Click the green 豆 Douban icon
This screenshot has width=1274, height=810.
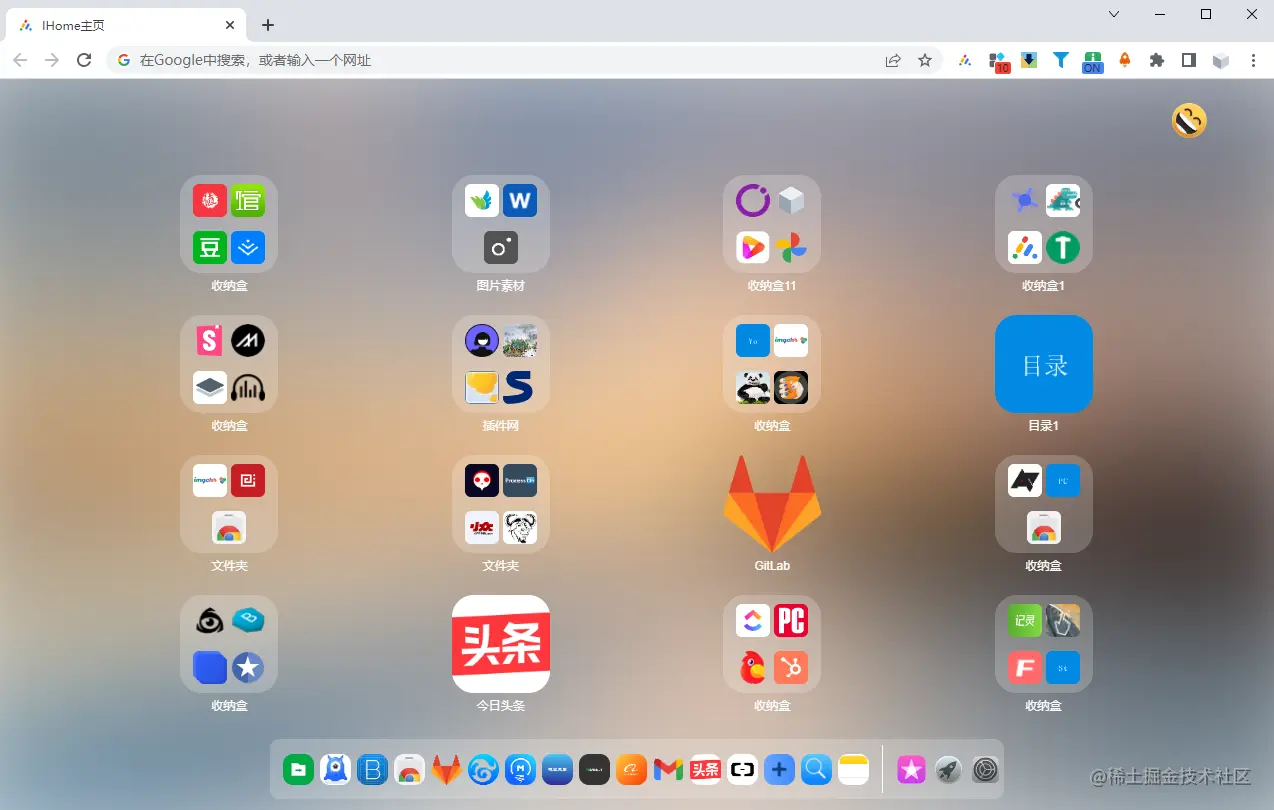point(210,247)
